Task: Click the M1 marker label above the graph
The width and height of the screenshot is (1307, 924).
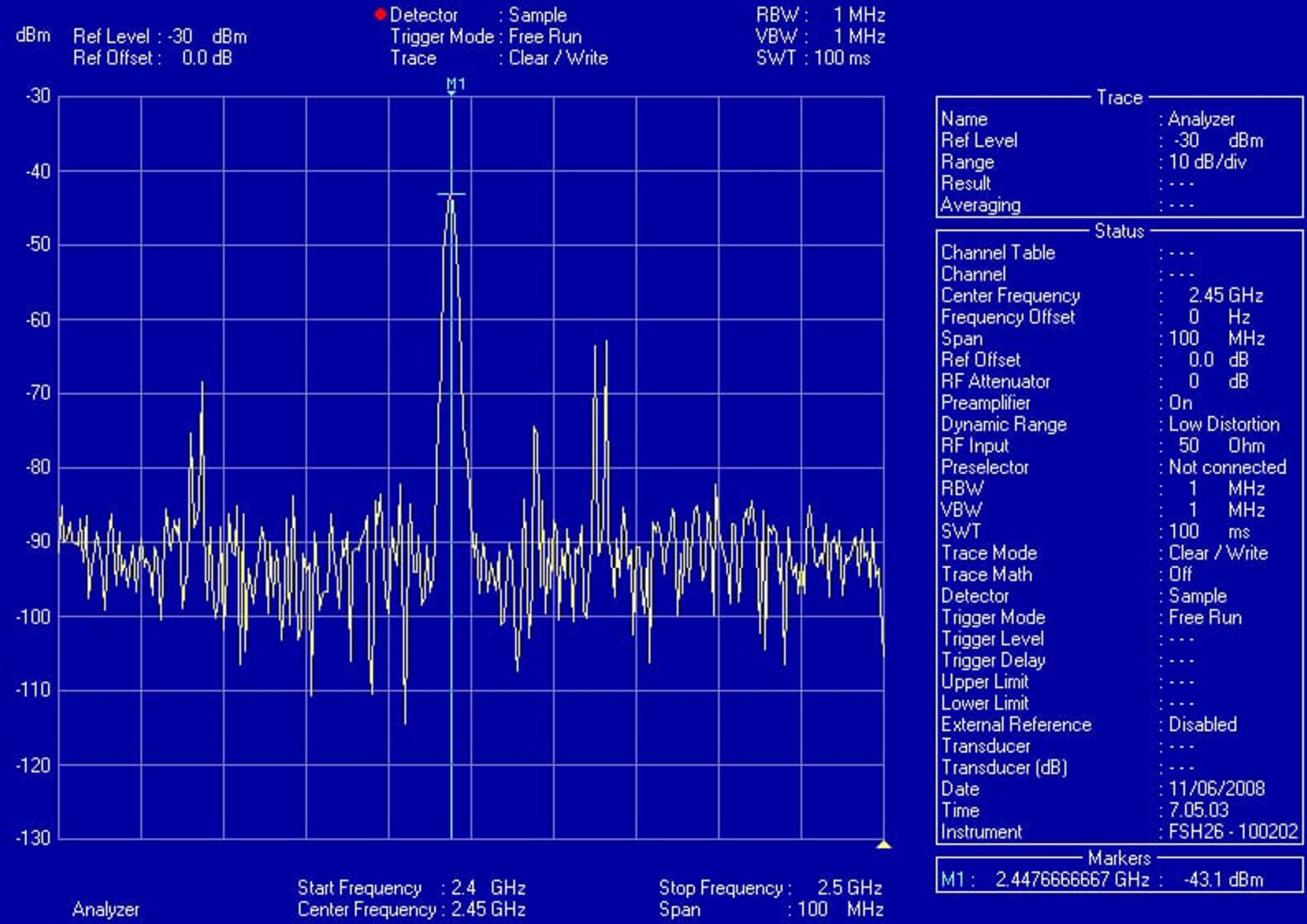Action: point(456,85)
